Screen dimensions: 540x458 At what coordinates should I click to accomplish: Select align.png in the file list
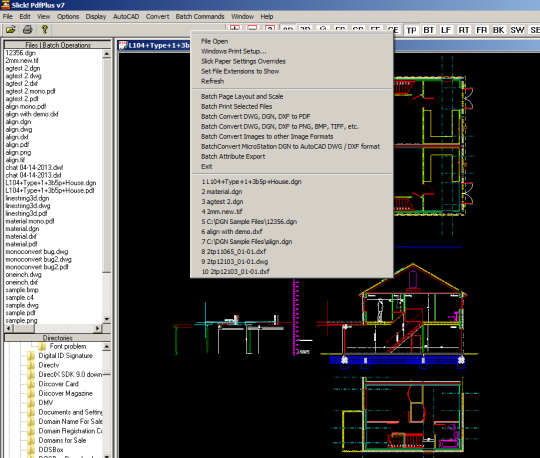[x=18, y=152]
